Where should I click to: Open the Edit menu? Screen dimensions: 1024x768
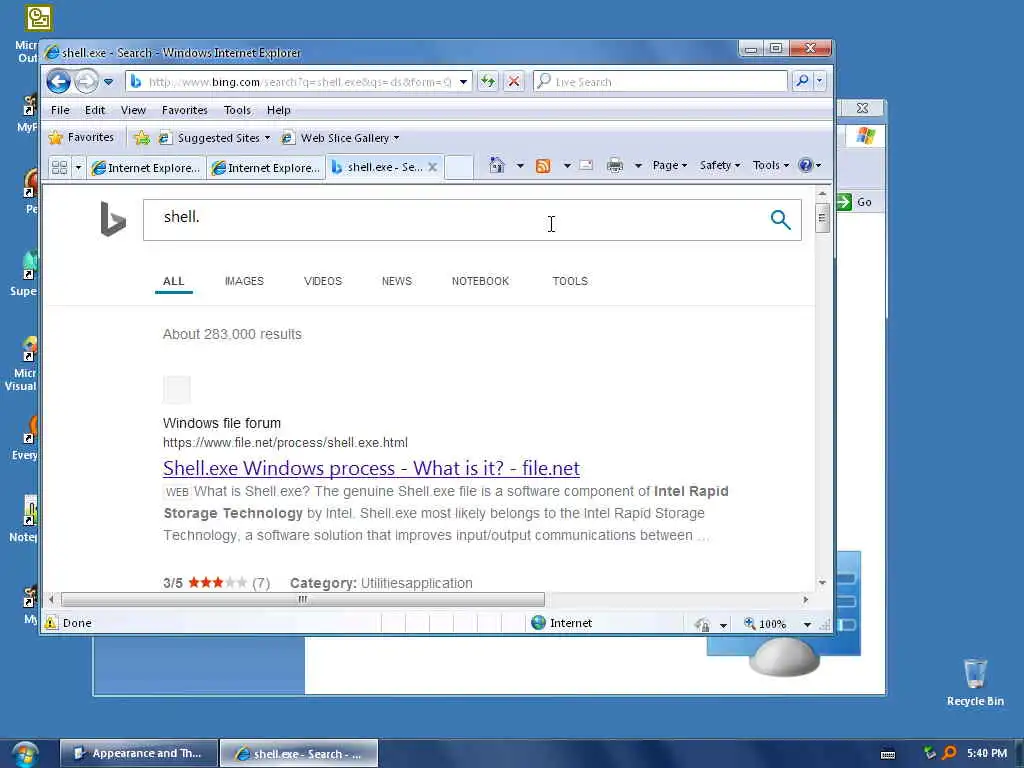[95, 110]
